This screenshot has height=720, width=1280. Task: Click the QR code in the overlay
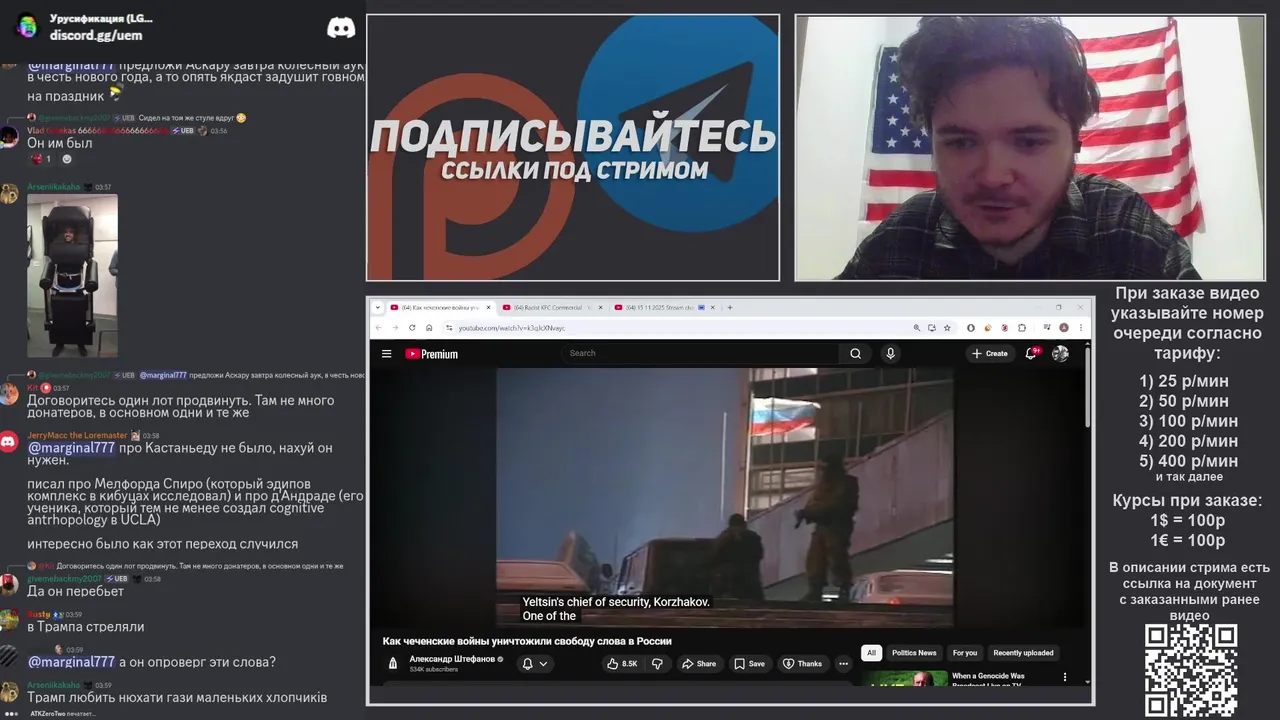click(1190, 670)
